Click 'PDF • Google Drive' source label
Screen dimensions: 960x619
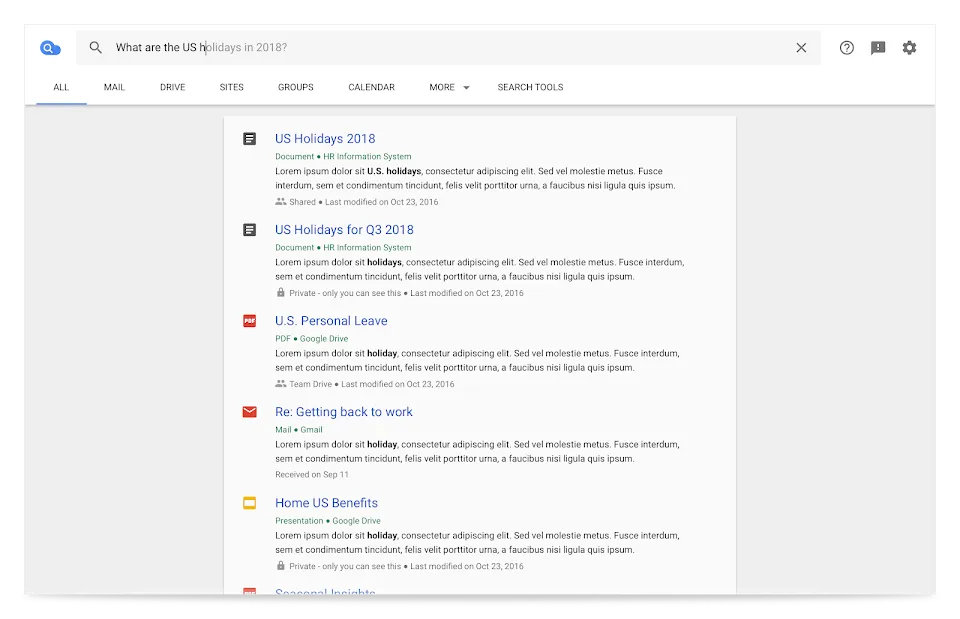(x=311, y=339)
